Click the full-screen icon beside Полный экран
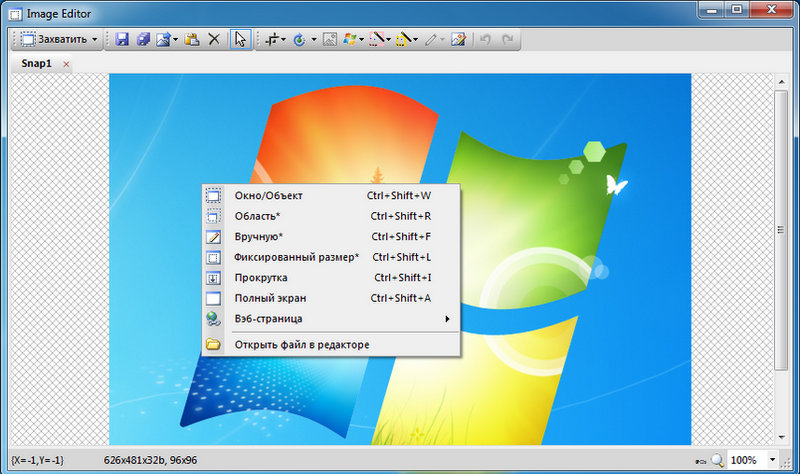Image resolution: width=800 pixels, height=474 pixels. coord(213,298)
